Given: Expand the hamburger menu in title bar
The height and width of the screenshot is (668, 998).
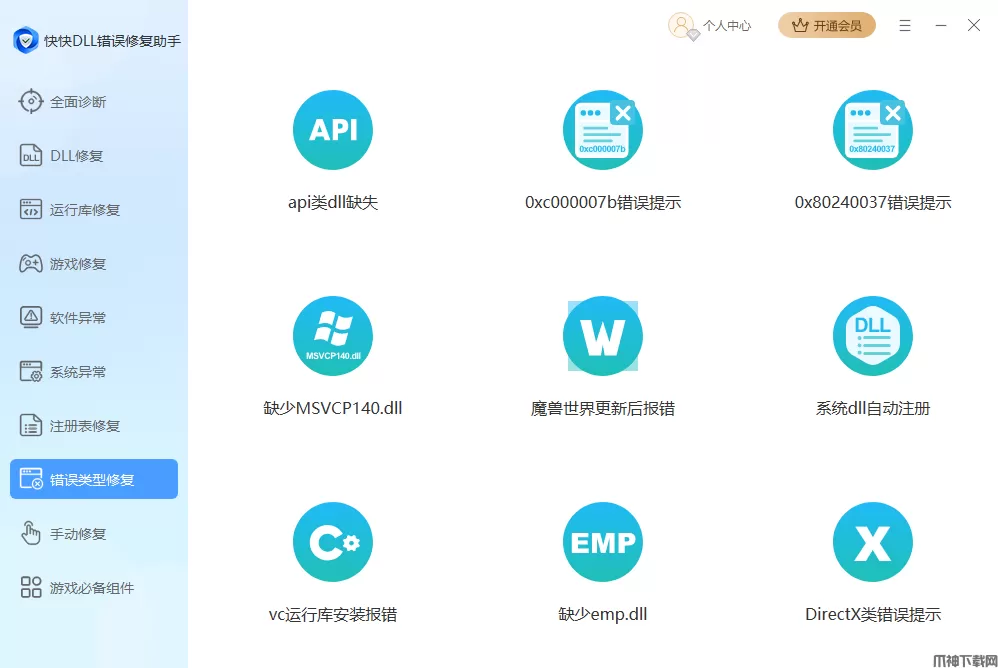Looking at the screenshot, I should (x=905, y=26).
